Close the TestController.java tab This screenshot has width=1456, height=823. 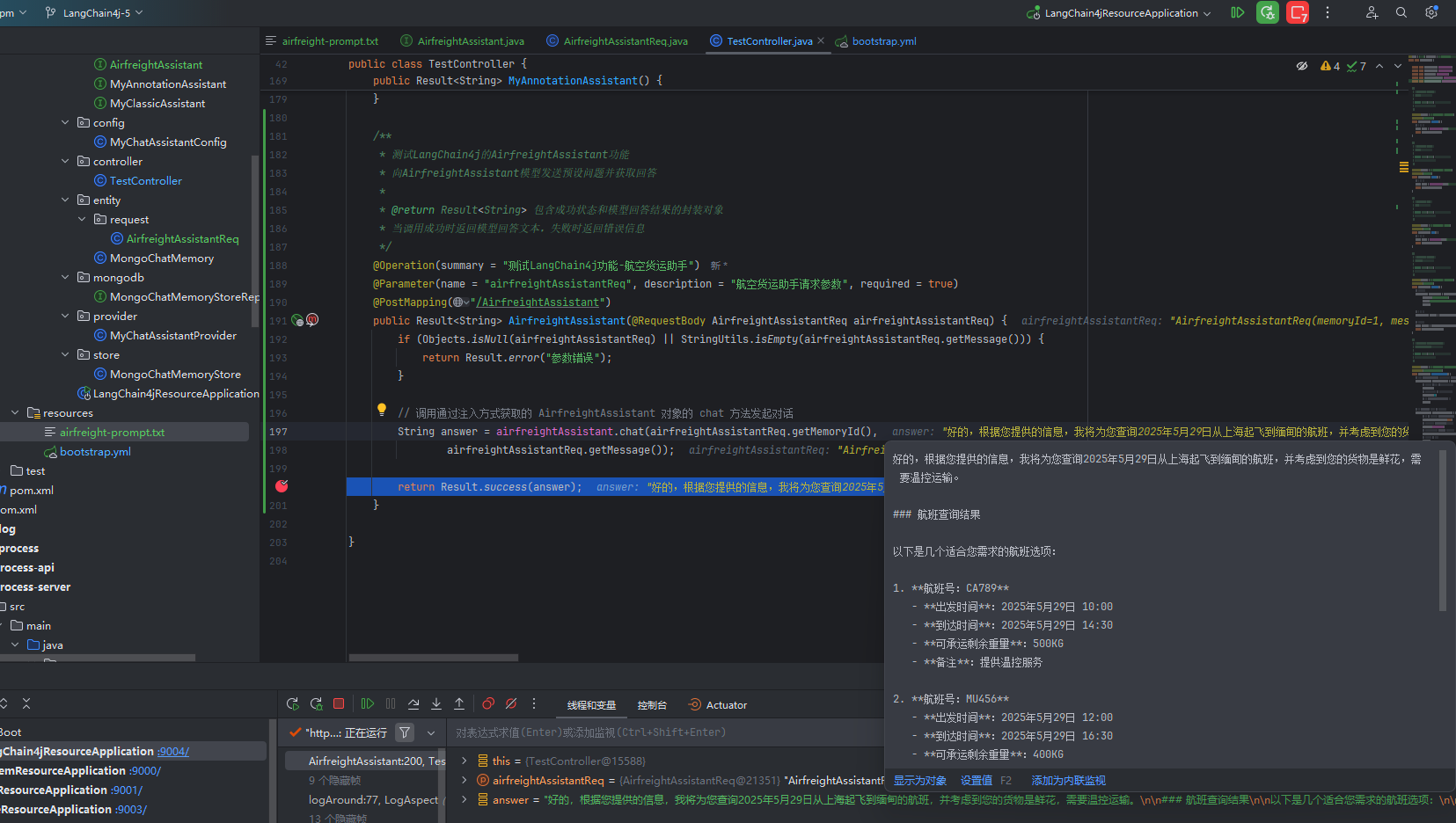click(821, 40)
